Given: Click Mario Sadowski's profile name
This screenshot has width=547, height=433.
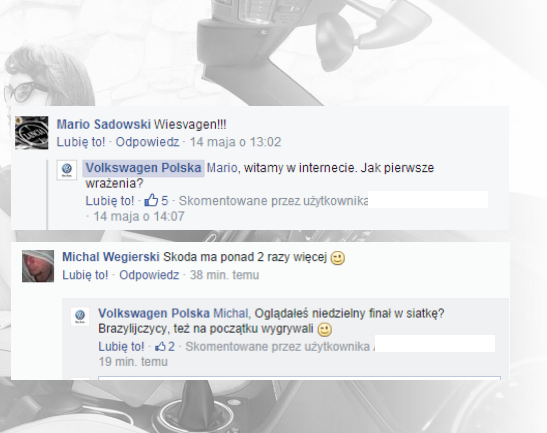Looking at the screenshot, I should pyautogui.click(x=104, y=124).
